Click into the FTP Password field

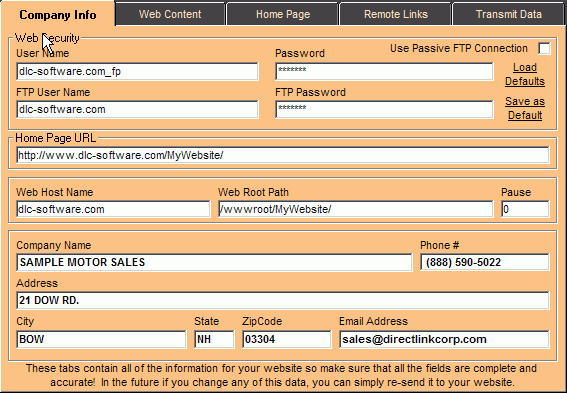click(384, 109)
